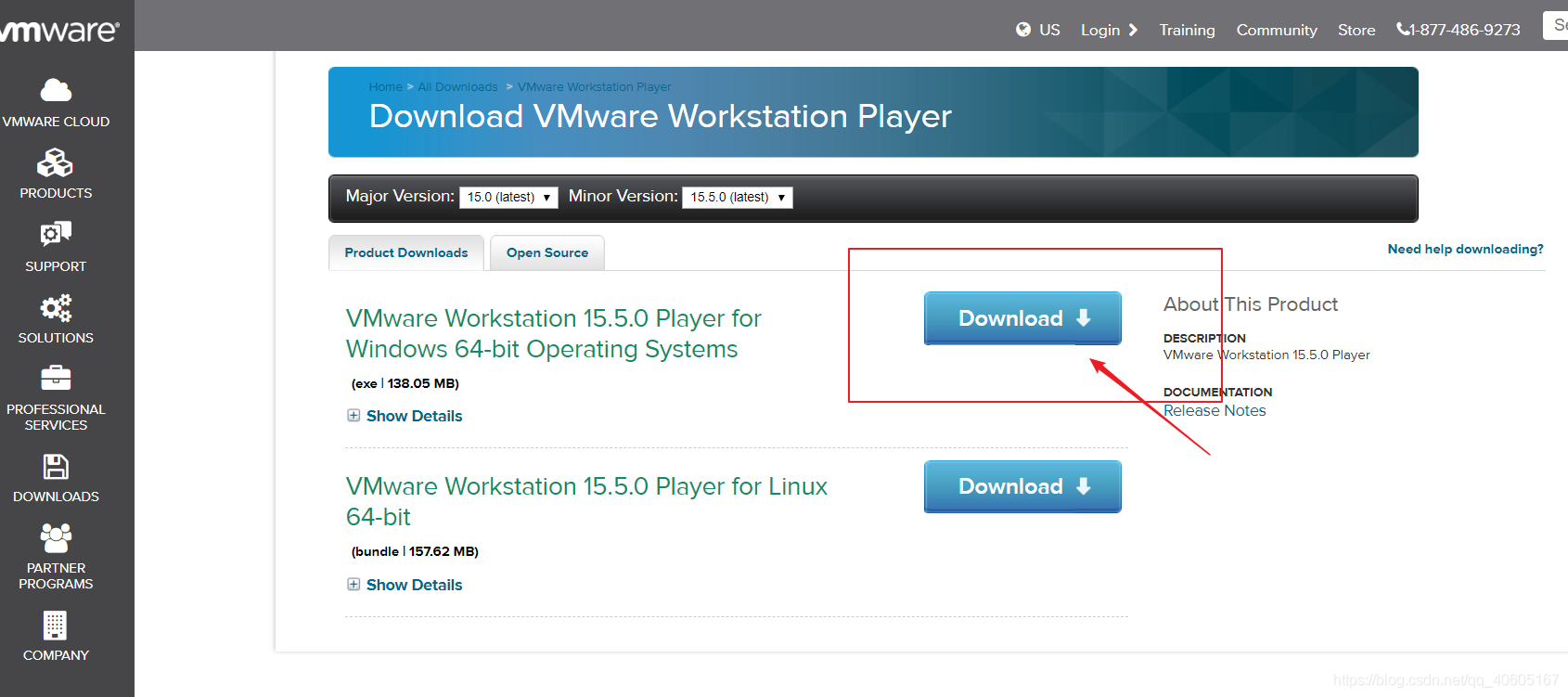
Task: Click the '(exe | 138.05 MB)' file info
Action: point(405,383)
